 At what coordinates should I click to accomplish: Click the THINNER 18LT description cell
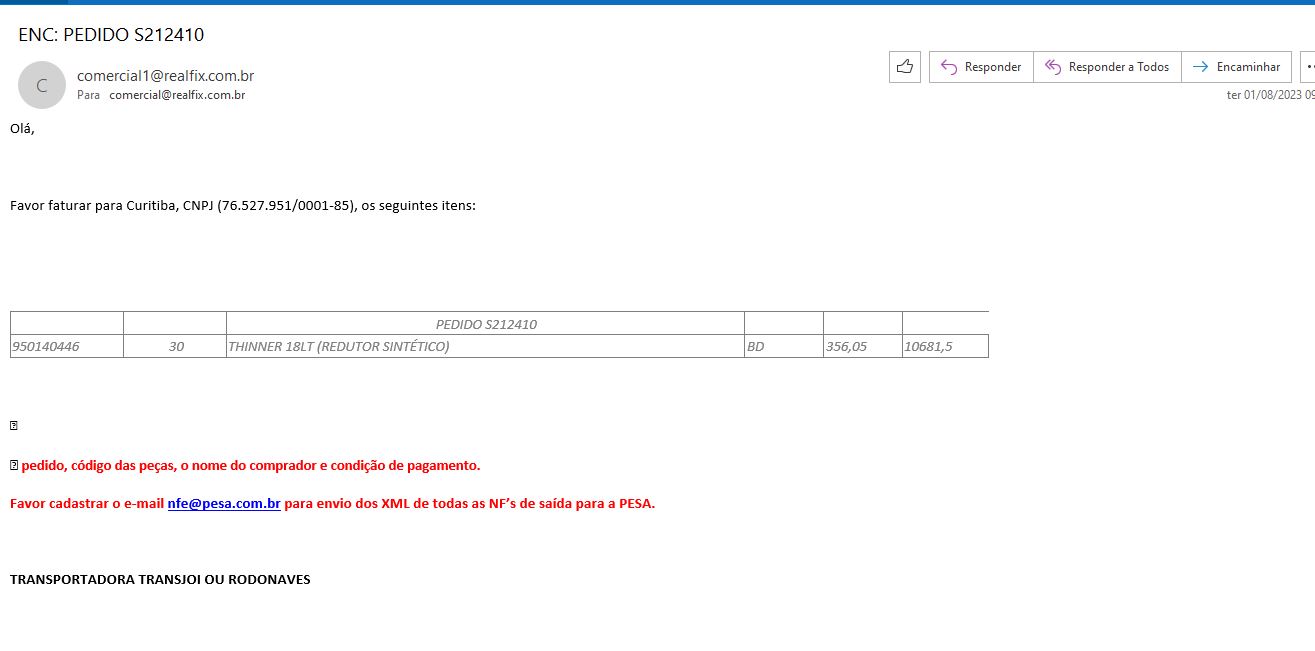[x=339, y=347]
